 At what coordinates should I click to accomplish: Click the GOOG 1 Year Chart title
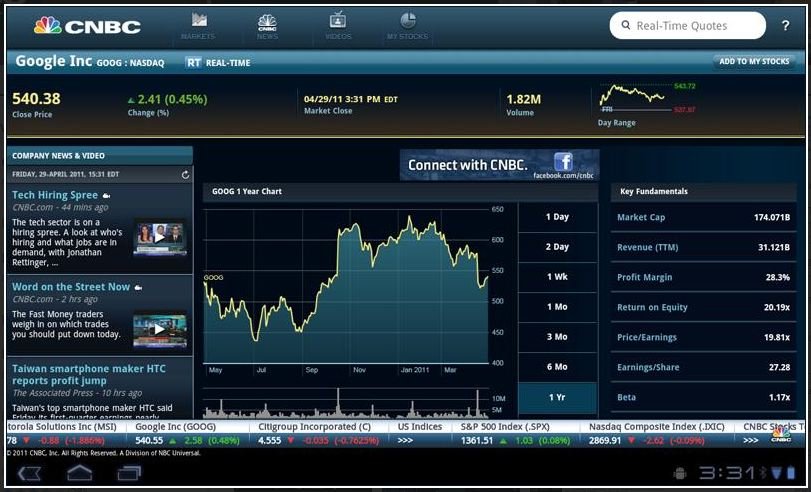tap(247, 191)
